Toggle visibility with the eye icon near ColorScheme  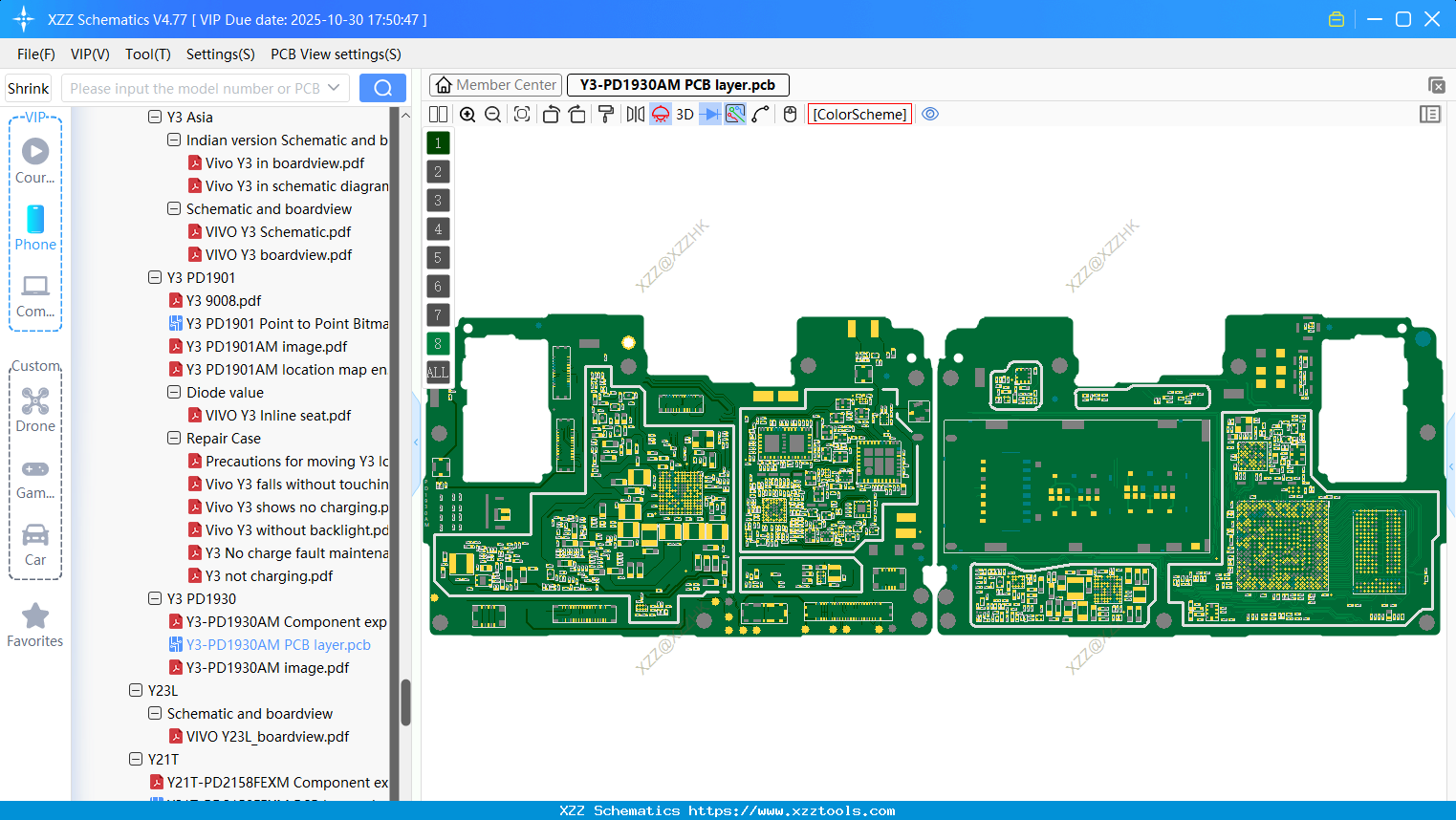click(930, 114)
